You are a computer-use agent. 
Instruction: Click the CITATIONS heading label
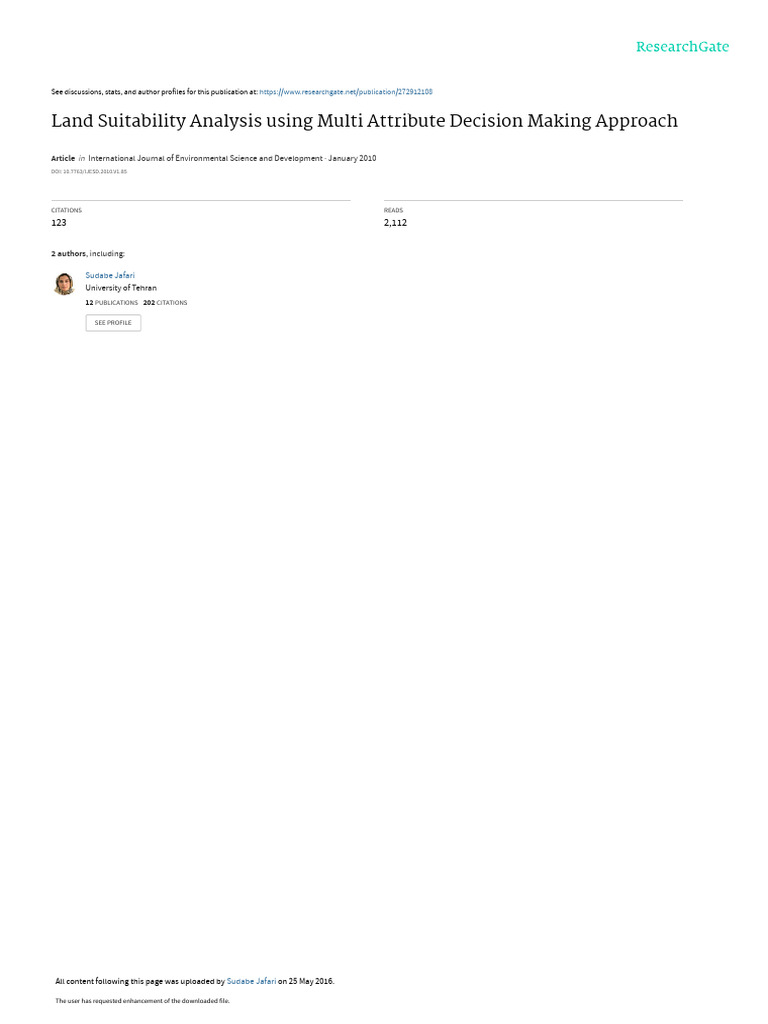click(67, 210)
